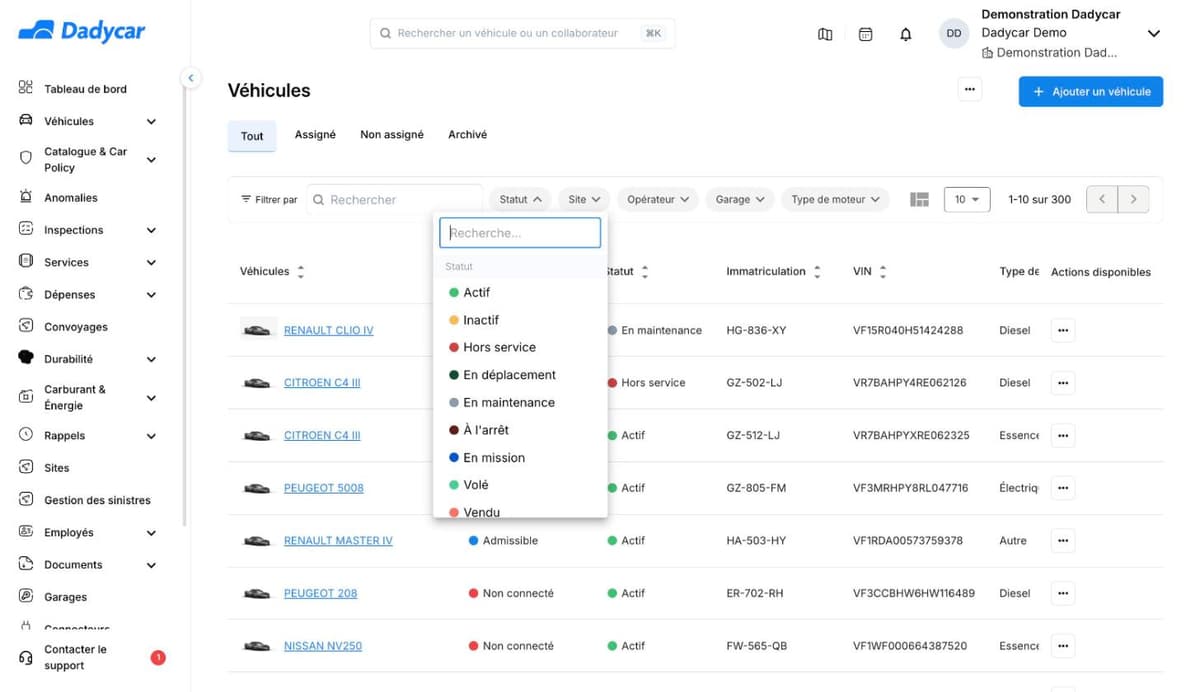Focus the status Recherche field
The width and height of the screenshot is (1200, 692).
pos(520,233)
